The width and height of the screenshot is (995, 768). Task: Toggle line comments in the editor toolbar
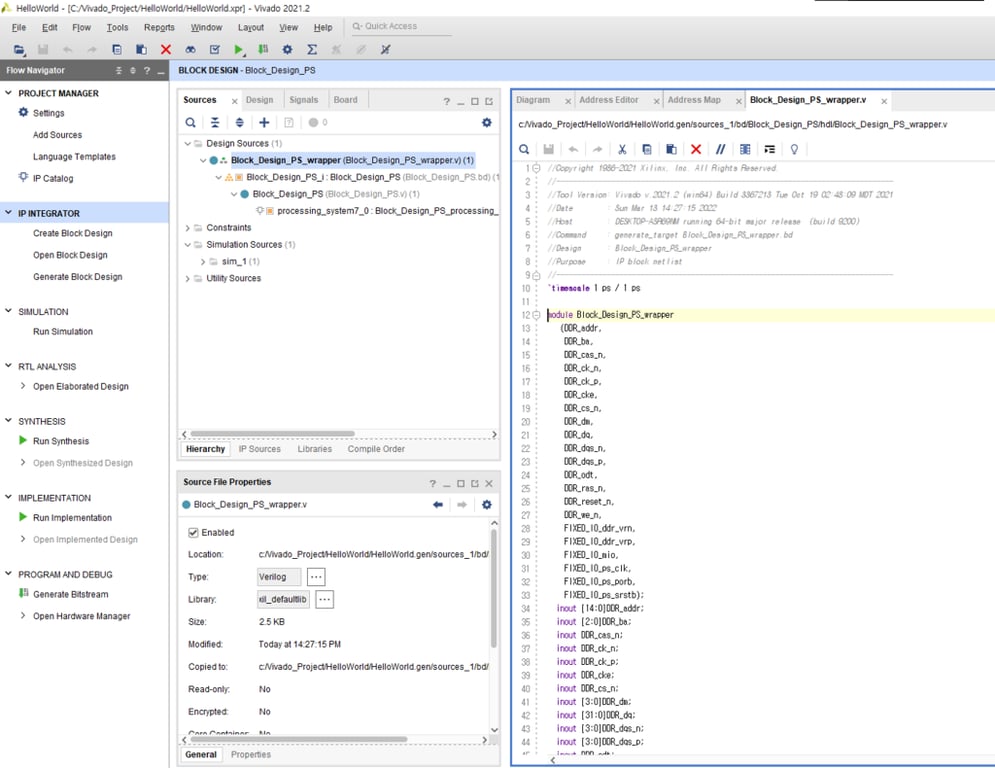coord(720,149)
